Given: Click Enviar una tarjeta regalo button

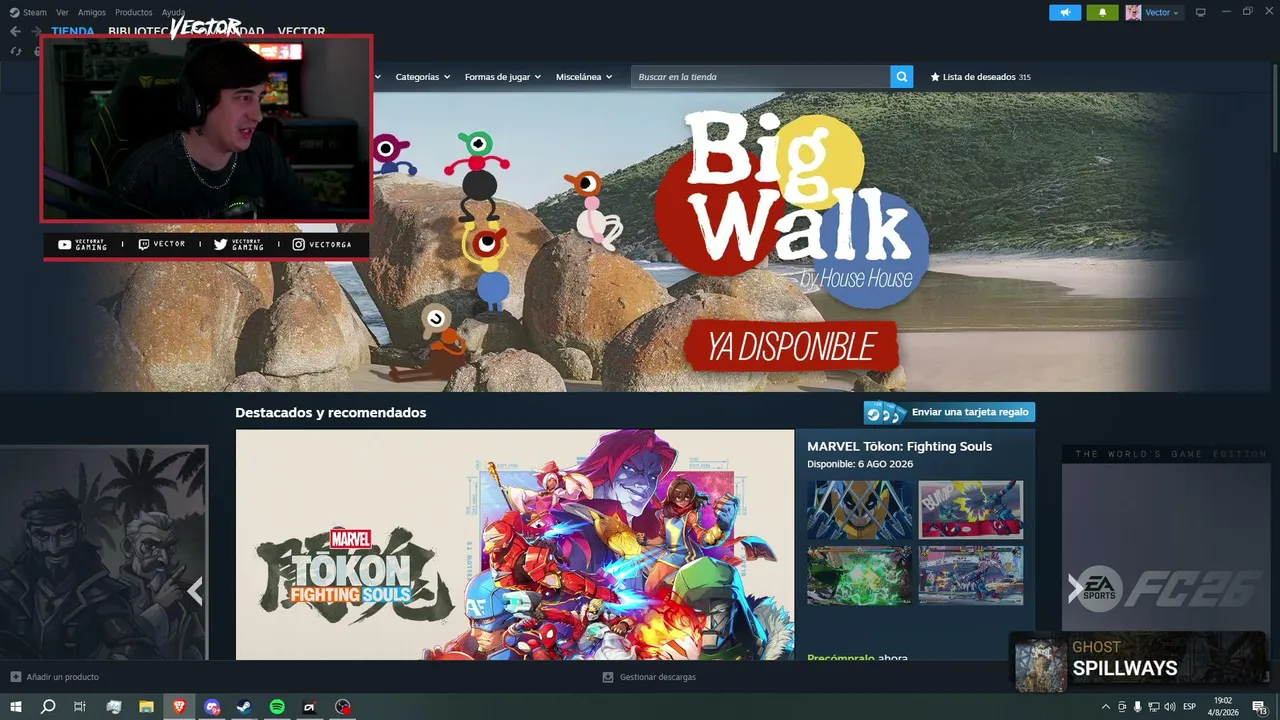Looking at the screenshot, I should pos(949,412).
